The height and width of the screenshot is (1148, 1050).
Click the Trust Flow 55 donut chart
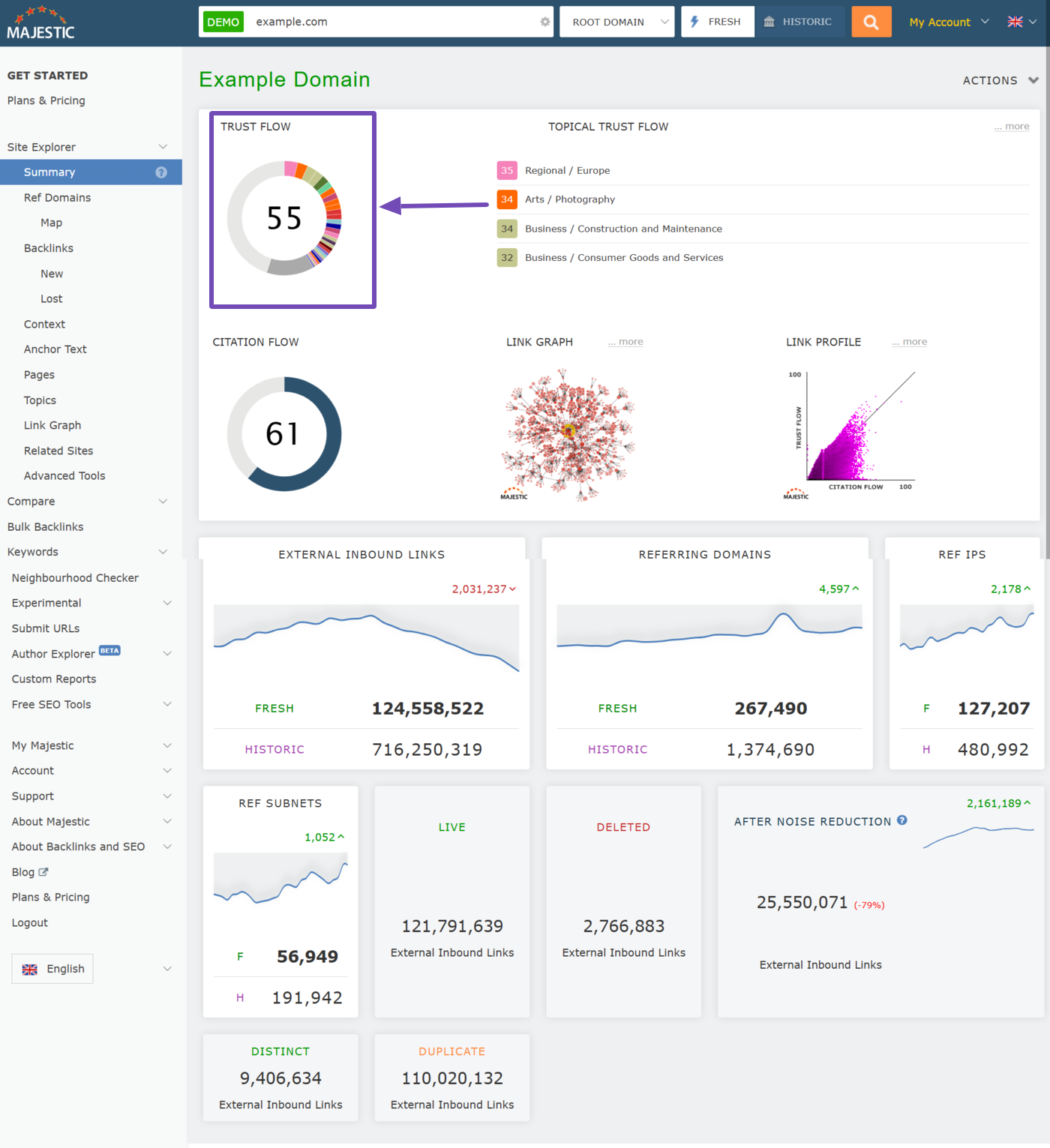coord(284,218)
